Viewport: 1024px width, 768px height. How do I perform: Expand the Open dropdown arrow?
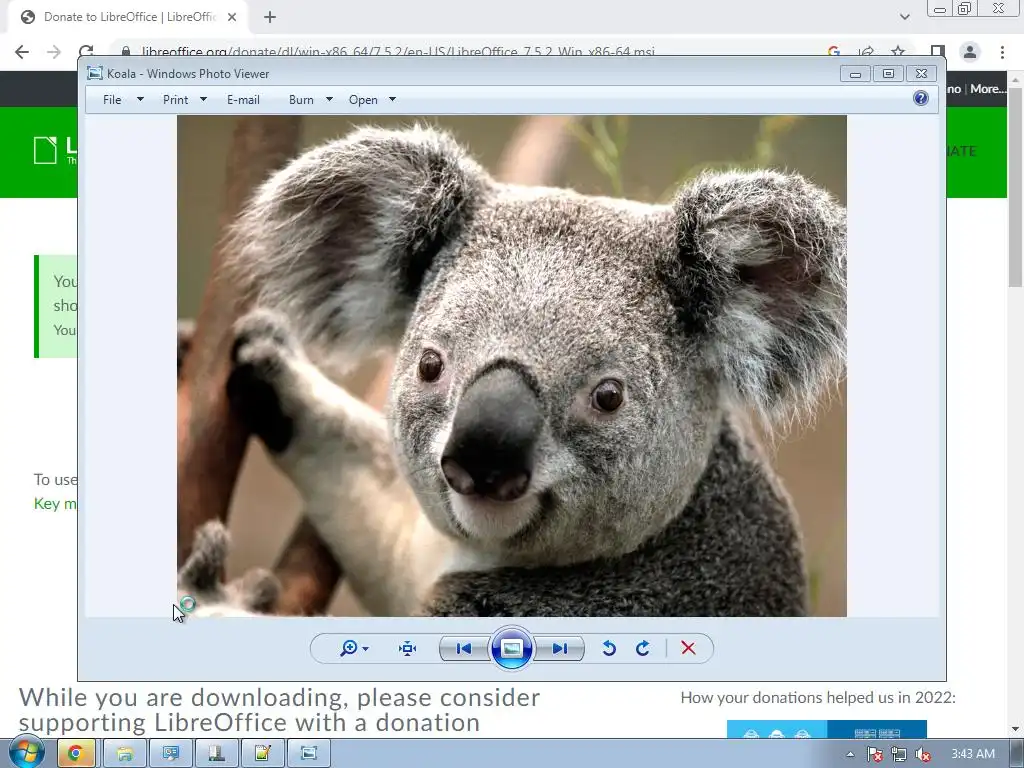tap(392, 99)
